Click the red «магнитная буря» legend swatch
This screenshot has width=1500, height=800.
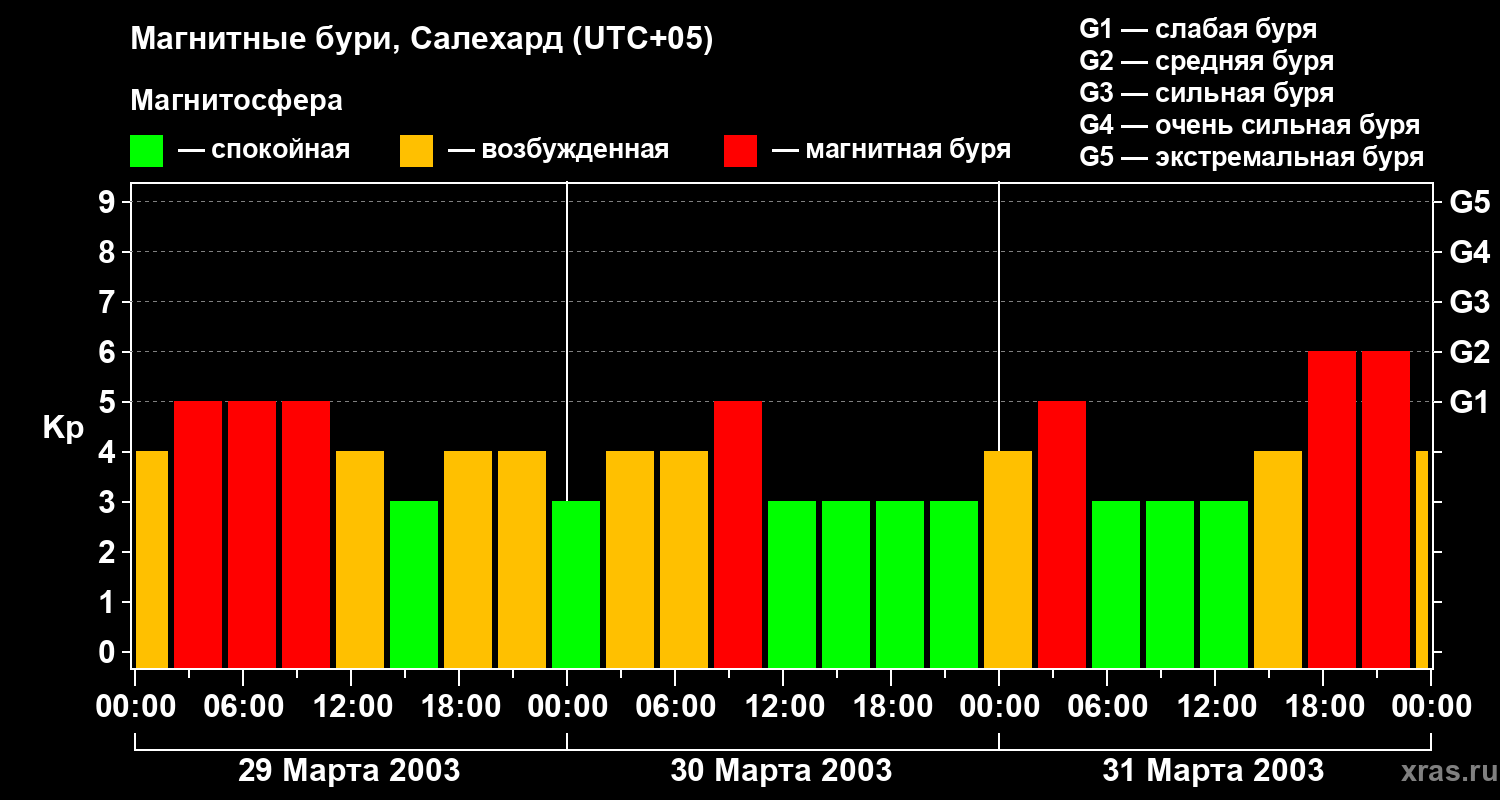click(740, 151)
